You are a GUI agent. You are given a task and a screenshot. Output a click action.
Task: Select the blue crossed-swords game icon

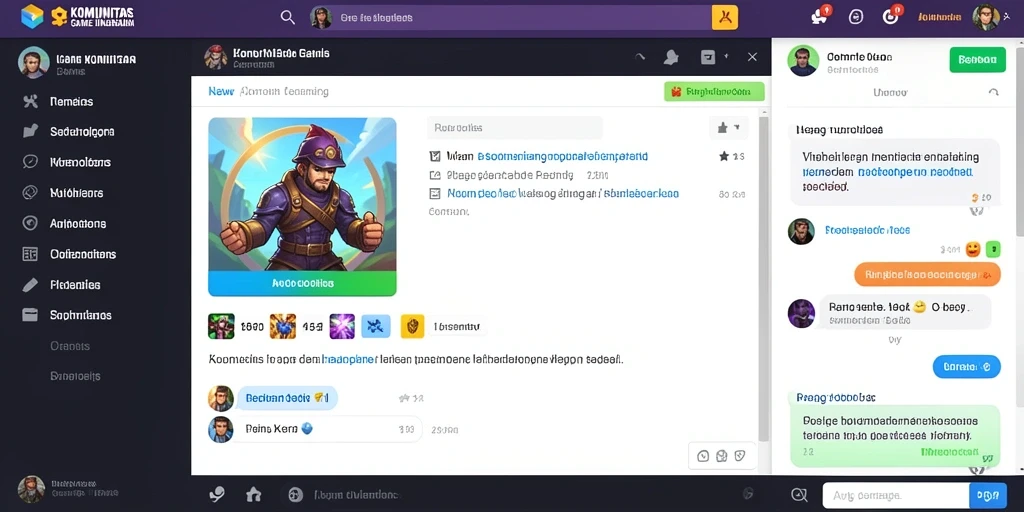(x=376, y=325)
